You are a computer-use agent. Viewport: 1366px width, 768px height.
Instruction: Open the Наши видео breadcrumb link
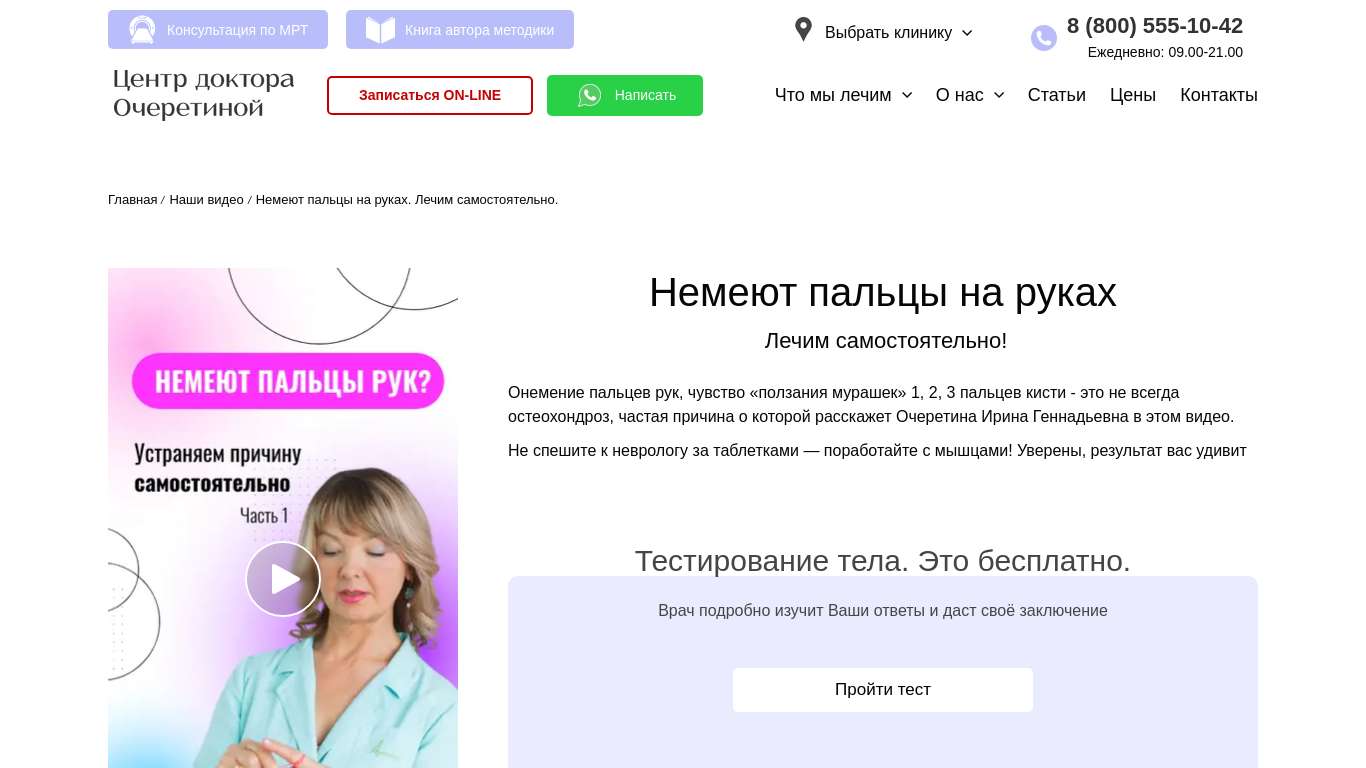coord(206,200)
